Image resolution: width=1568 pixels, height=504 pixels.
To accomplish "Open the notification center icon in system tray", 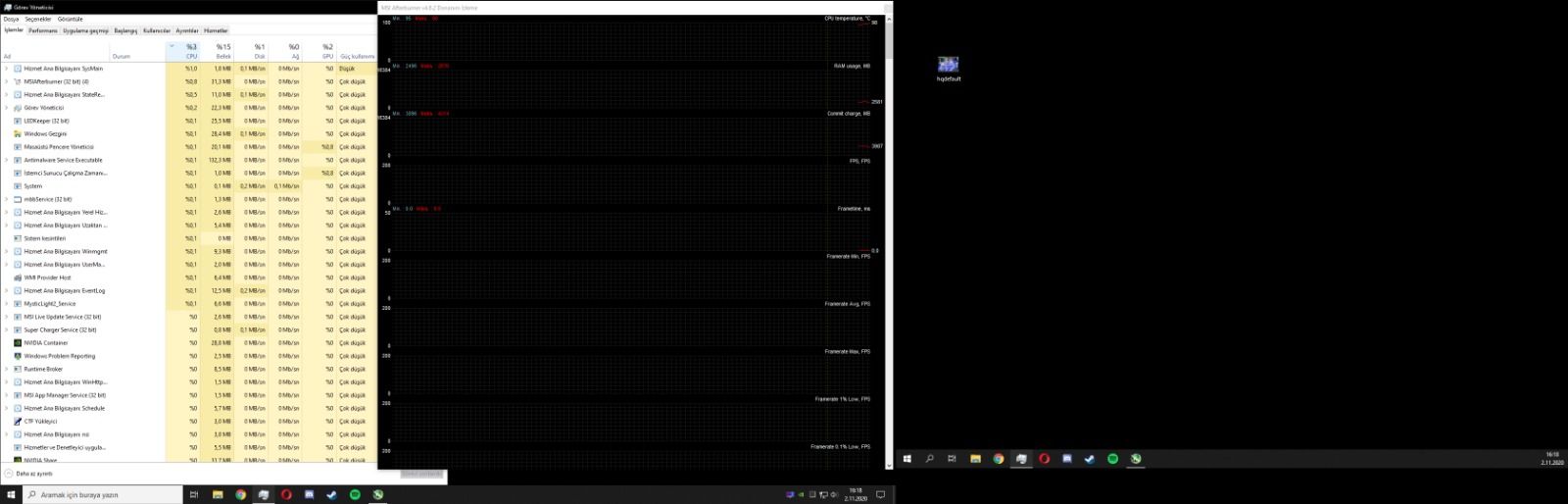I will [x=880, y=495].
